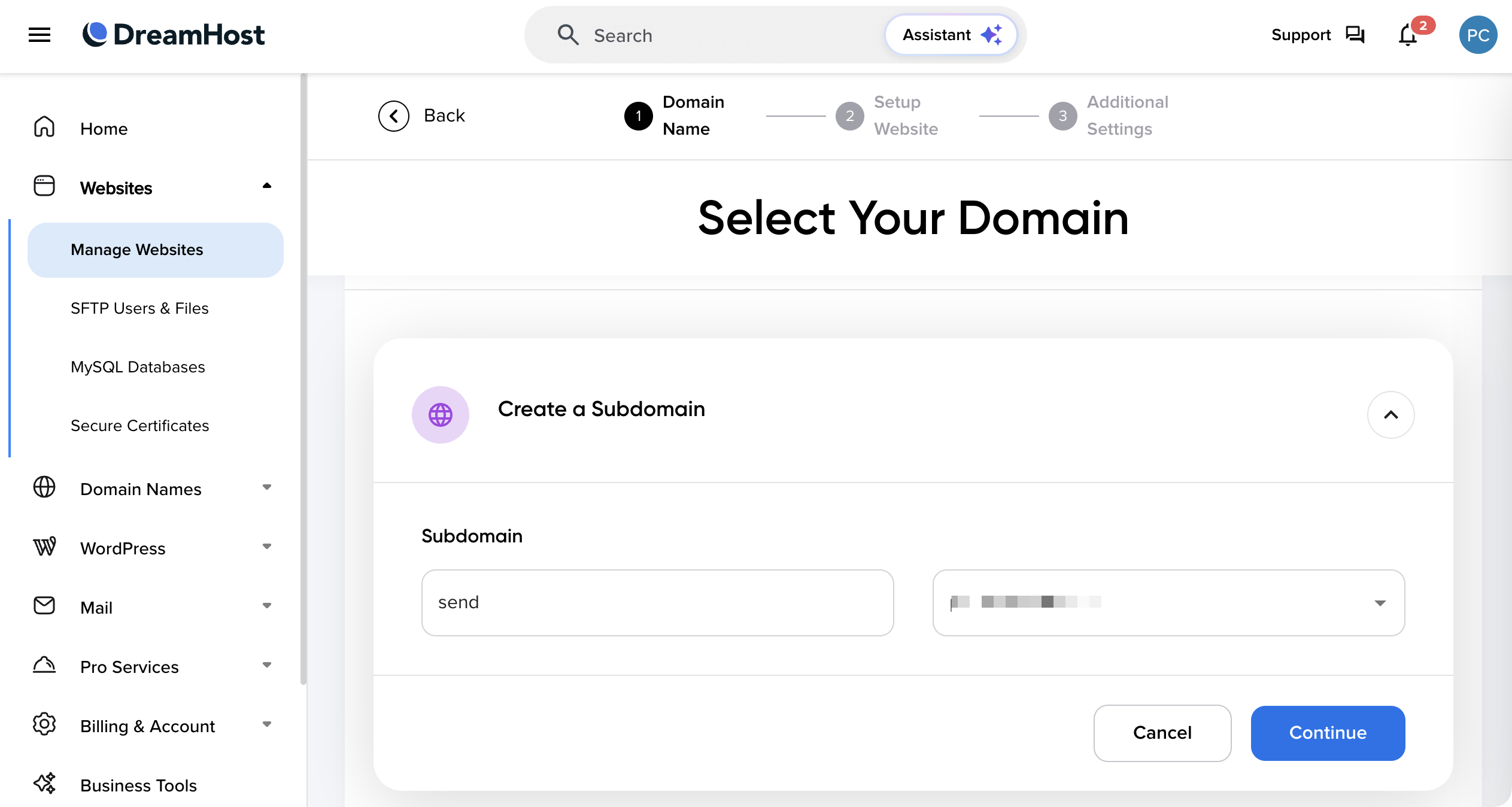Viewport: 1512px width, 807px height.
Task: Click the Back arrow circle button
Action: click(x=394, y=116)
